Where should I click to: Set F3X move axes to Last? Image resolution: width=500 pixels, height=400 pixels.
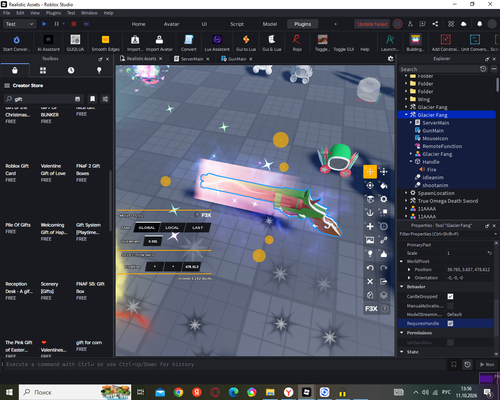198,228
